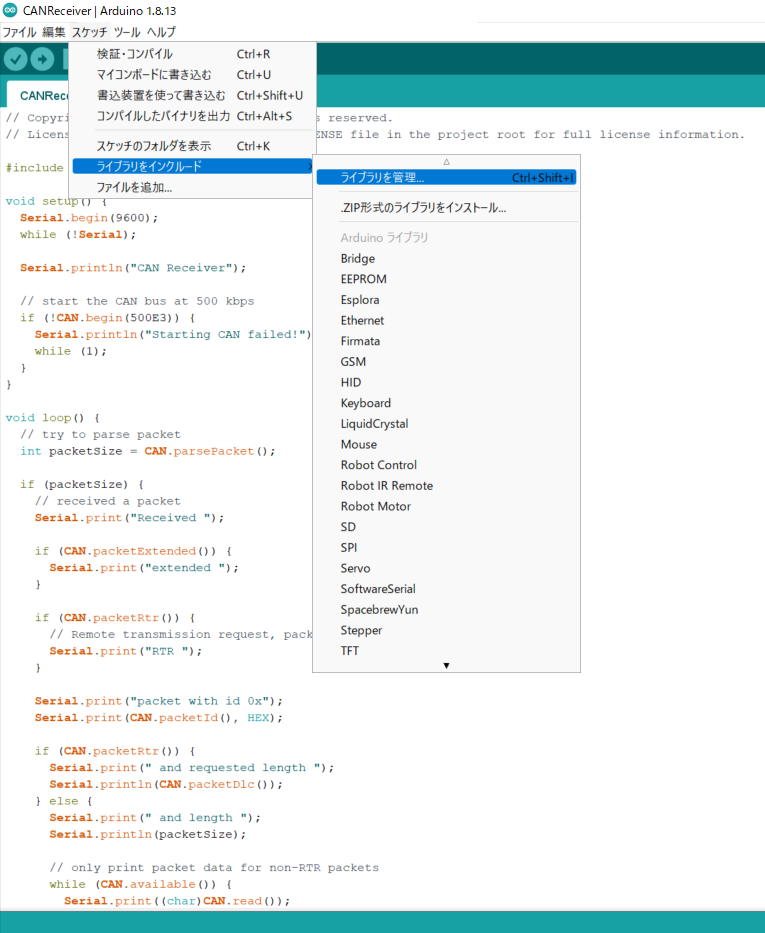Click the submenu scroll-up triangle
This screenshot has height=933, width=765.
[446, 162]
